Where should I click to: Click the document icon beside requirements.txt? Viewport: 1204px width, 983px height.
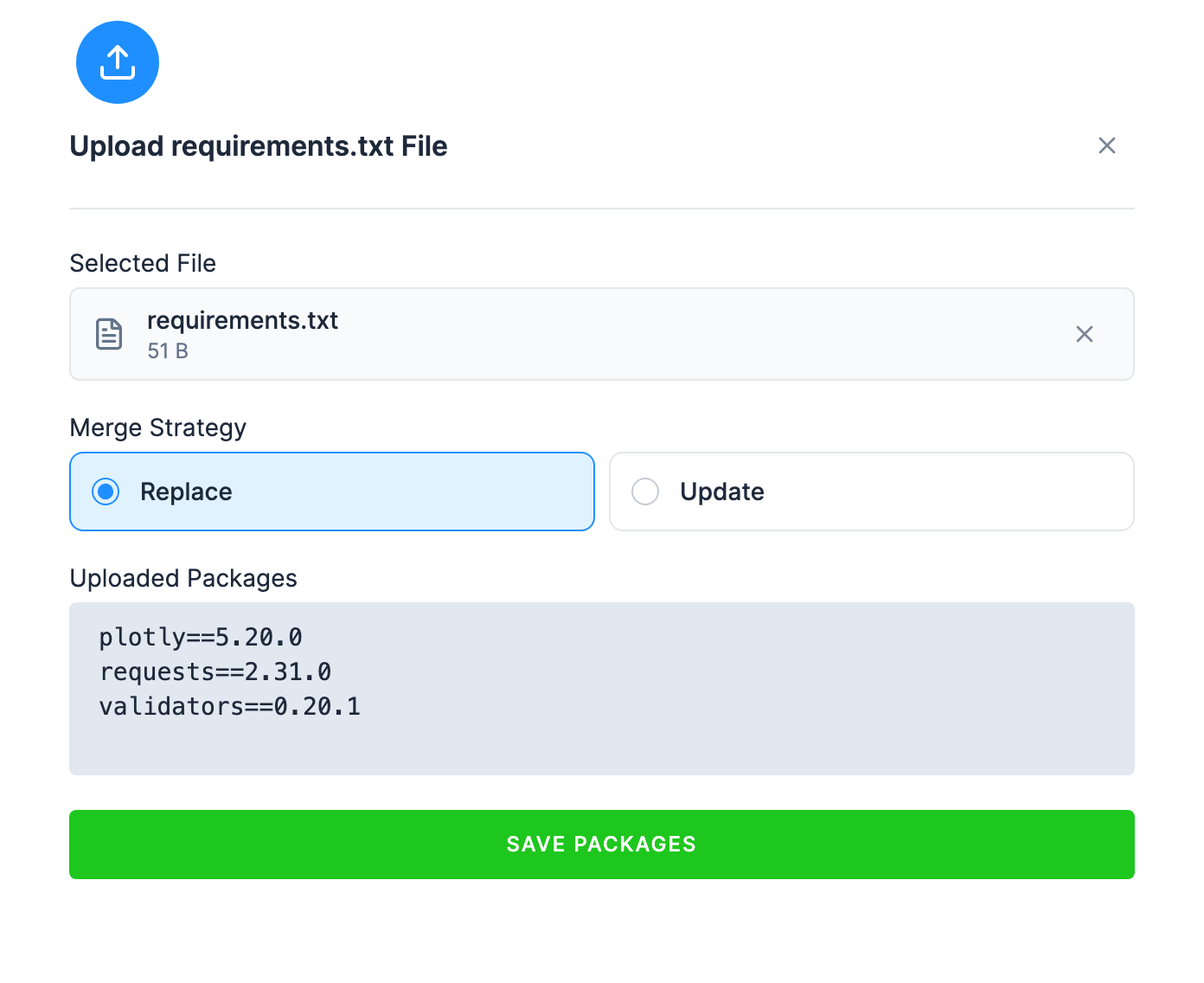tap(109, 334)
